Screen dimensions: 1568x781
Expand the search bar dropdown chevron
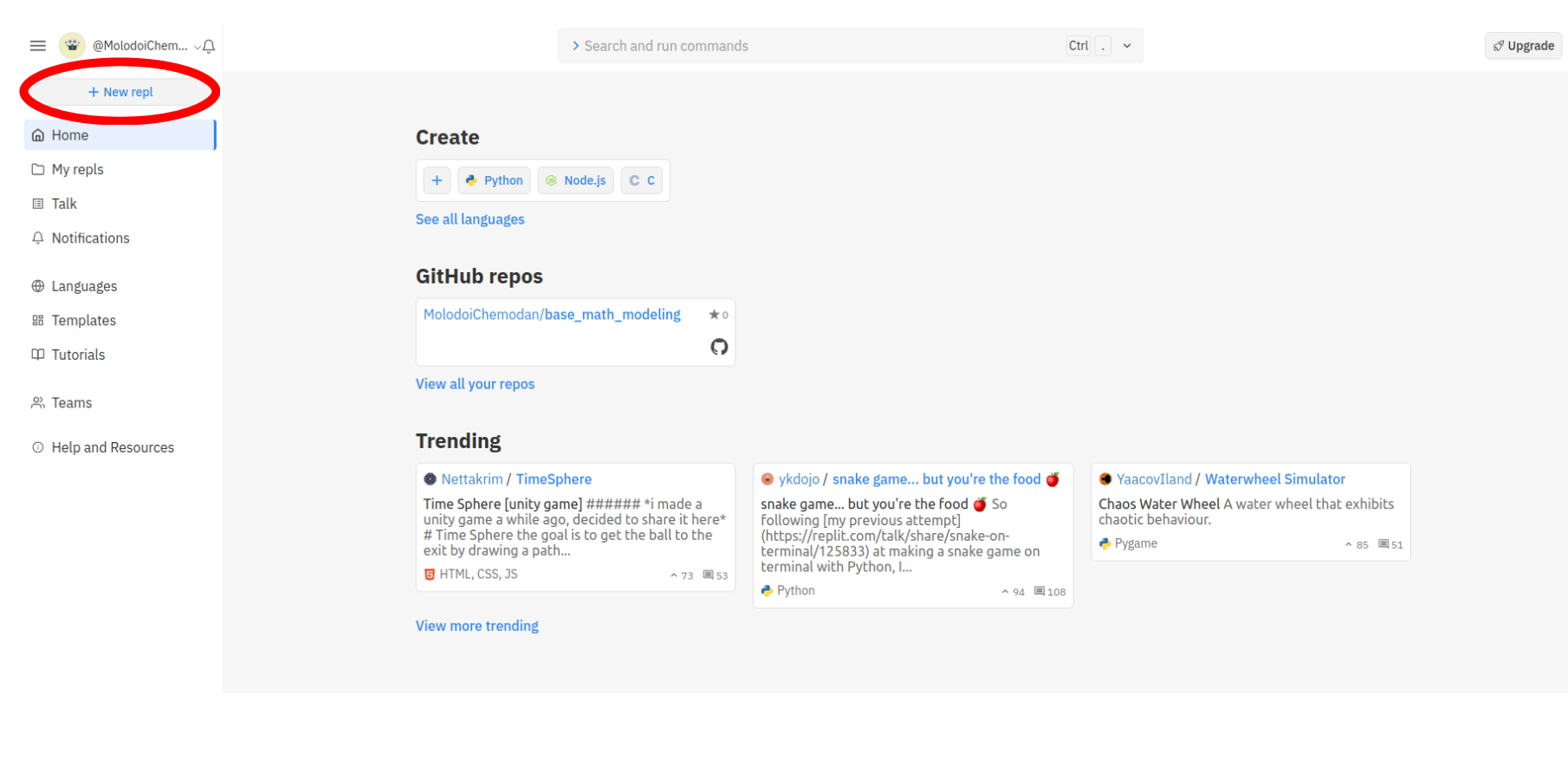pos(1127,46)
